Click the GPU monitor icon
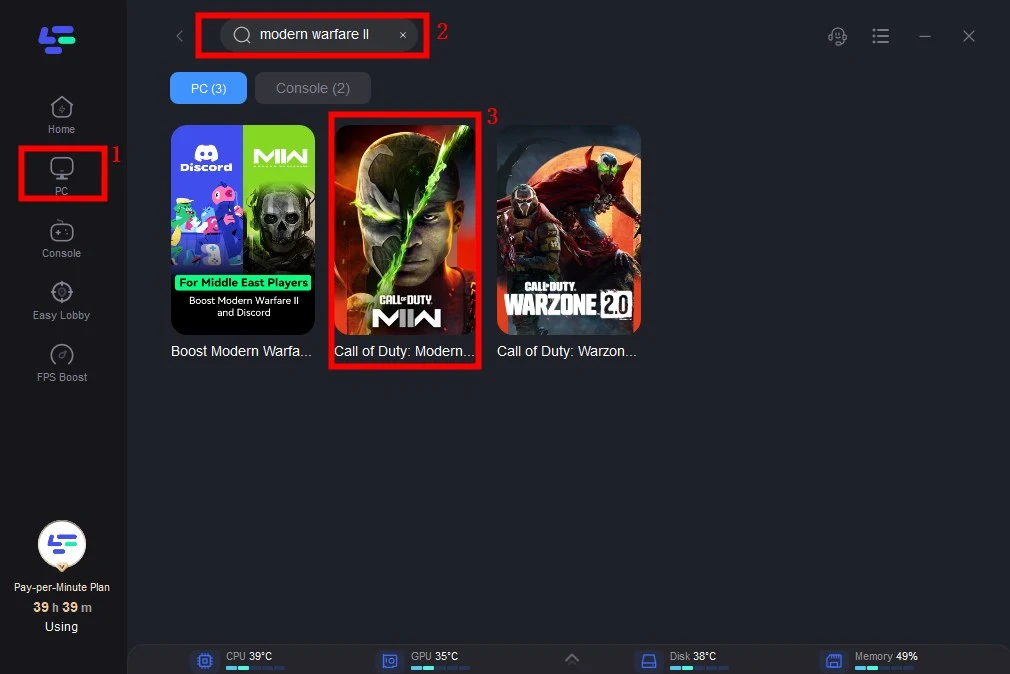This screenshot has height=674, width=1010. 390,661
